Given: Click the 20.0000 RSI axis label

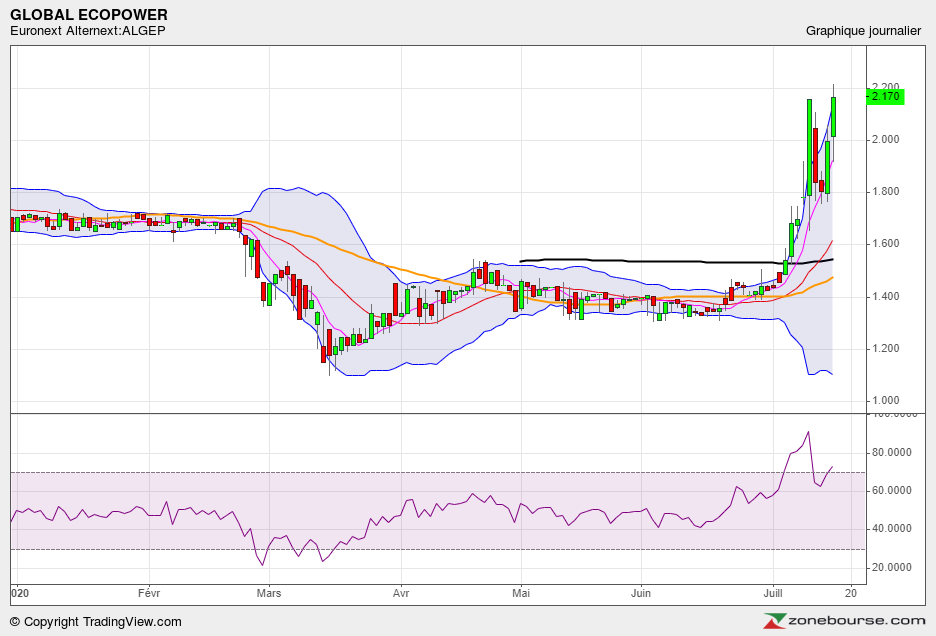Looking at the screenshot, I should coord(892,567).
